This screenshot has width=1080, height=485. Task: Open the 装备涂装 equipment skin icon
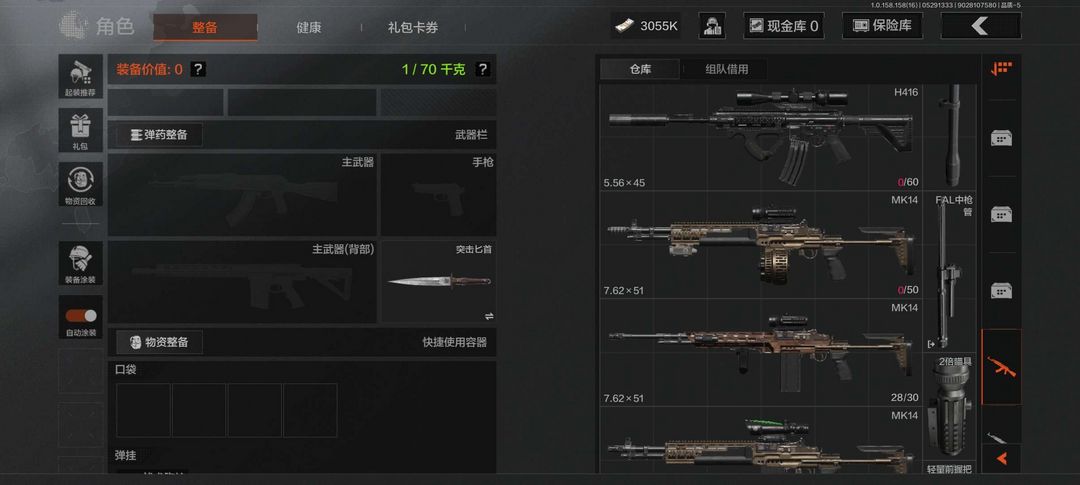(81, 262)
